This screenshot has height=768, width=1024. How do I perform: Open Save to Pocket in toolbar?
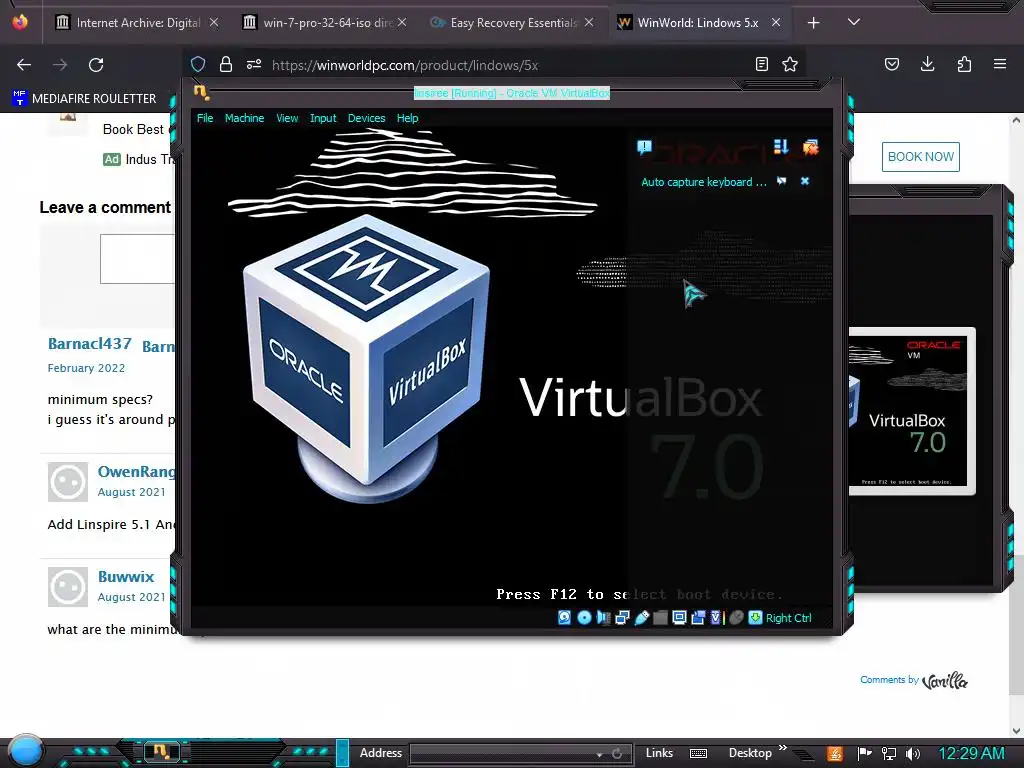pyautogui.click(x=892, y=64)
